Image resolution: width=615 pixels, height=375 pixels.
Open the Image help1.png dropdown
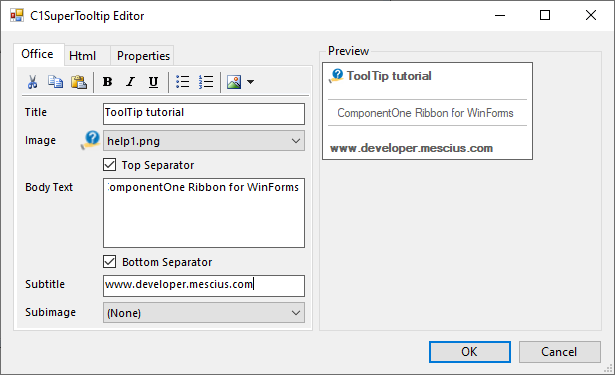(x=204, y=141)
